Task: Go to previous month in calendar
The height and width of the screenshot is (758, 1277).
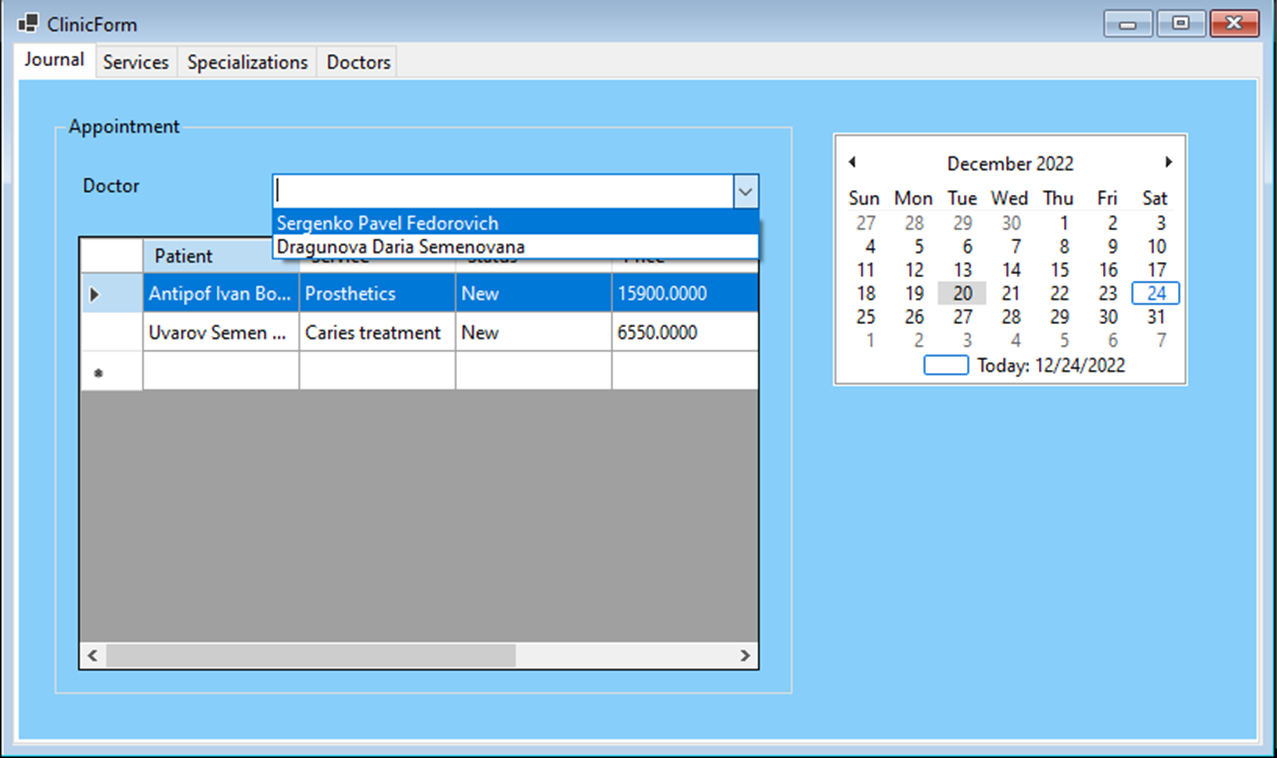Action: point(852,162)
